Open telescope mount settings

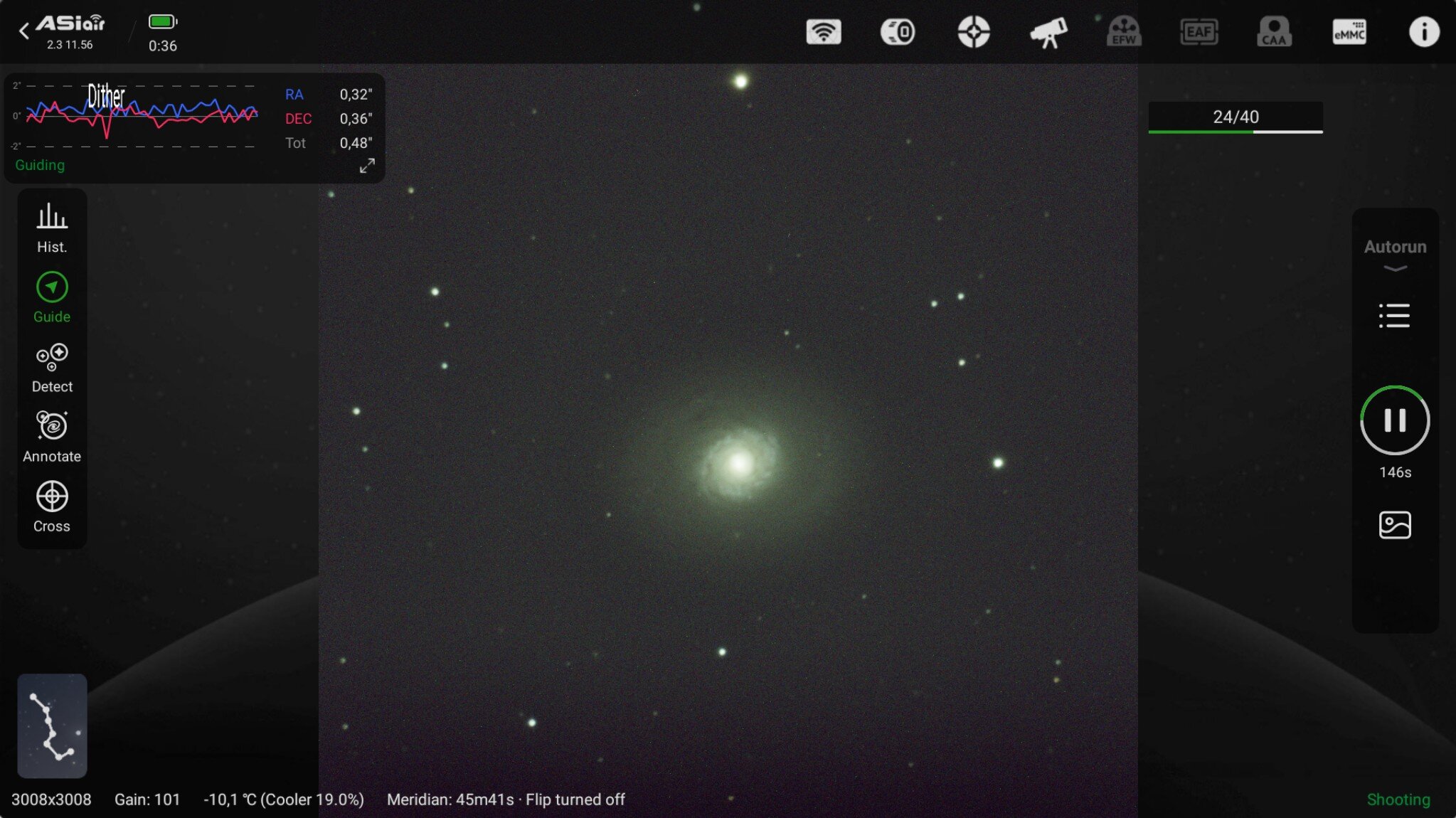(1048, 32)
